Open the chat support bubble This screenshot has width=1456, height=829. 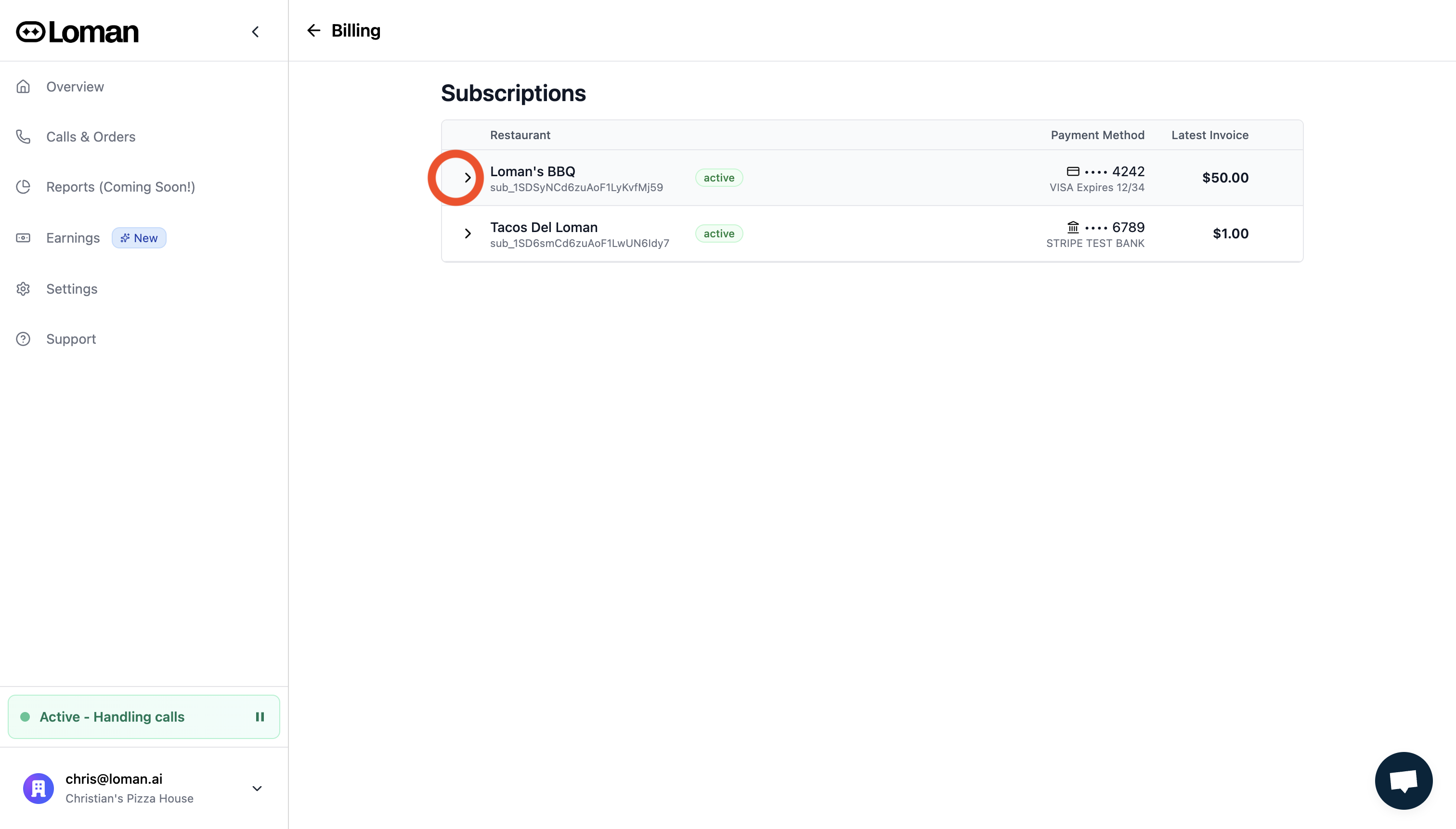[x=1403, y=780]
